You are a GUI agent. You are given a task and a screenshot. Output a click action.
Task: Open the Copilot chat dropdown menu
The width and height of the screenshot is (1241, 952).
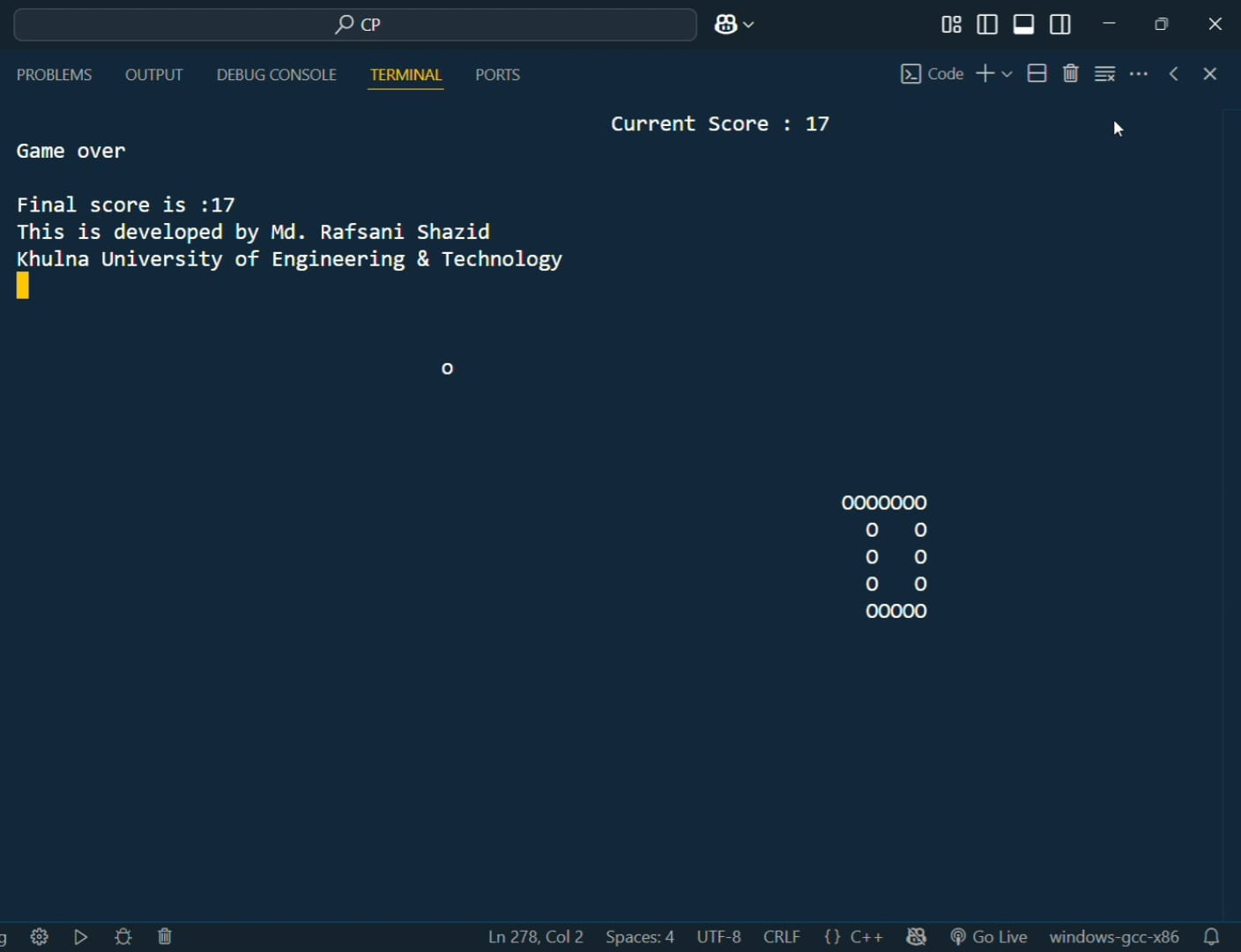[748, 25]
